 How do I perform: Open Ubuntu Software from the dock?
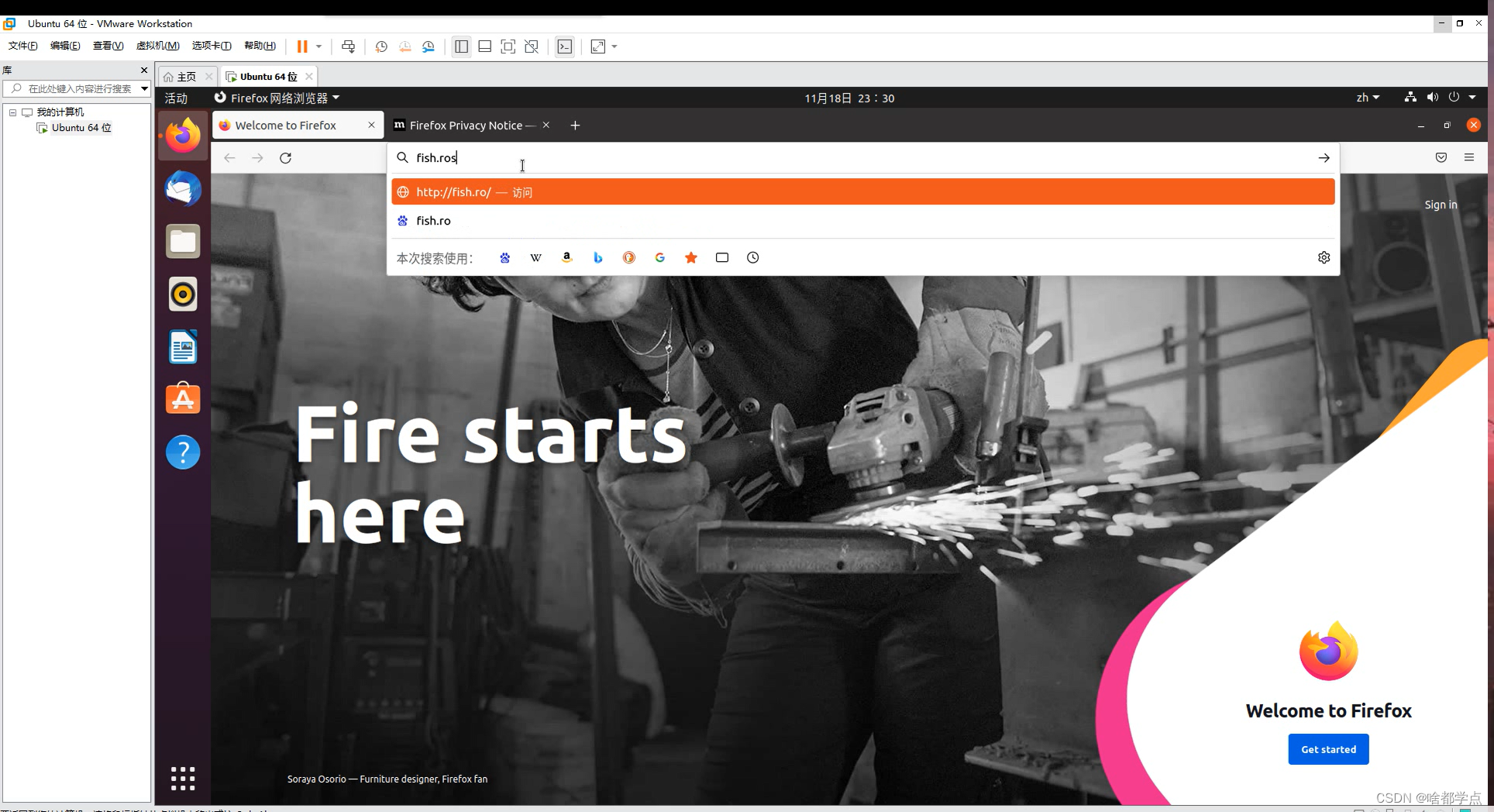(183, 399)
